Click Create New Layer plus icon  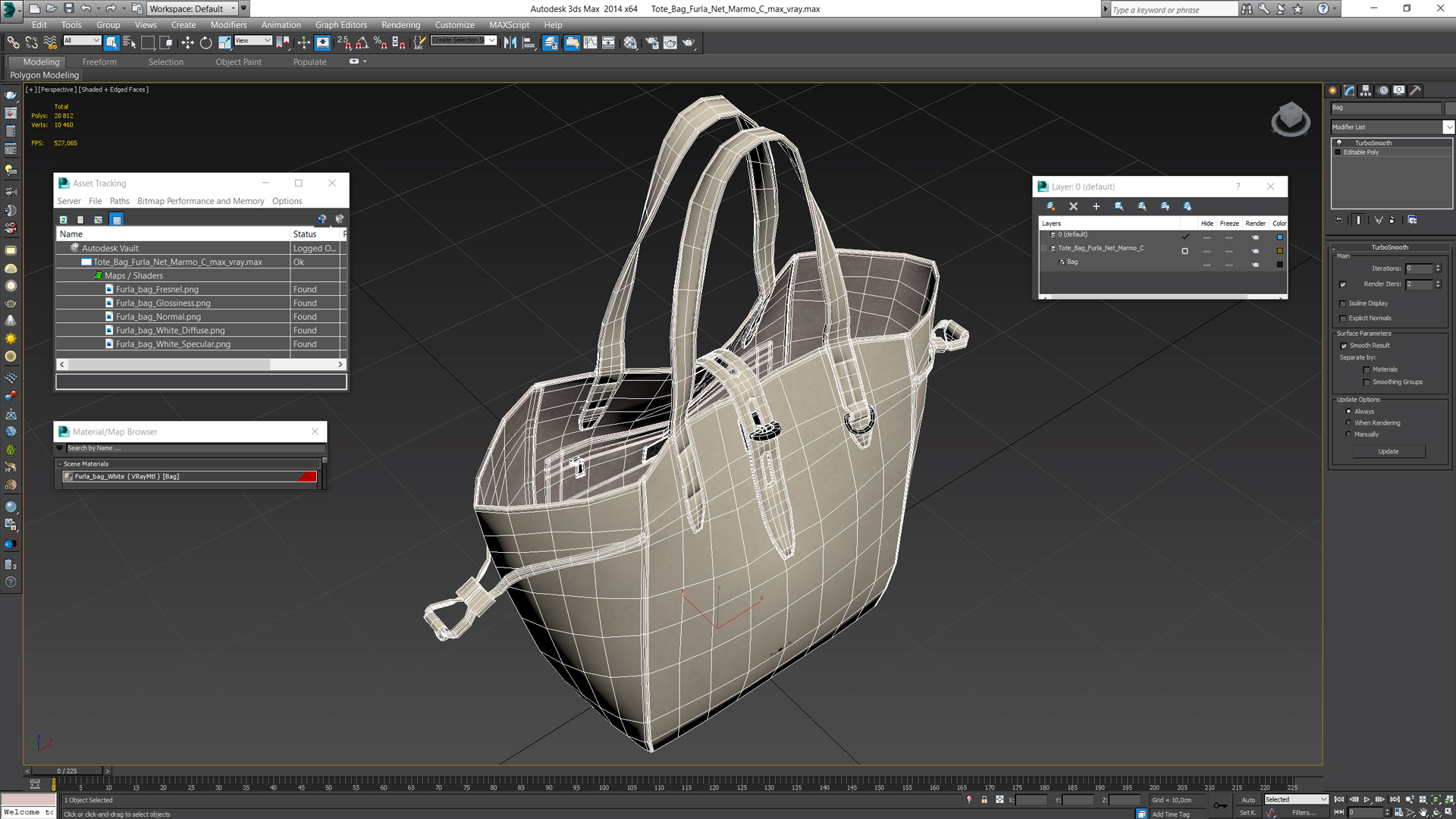[x=1096, y=206]
